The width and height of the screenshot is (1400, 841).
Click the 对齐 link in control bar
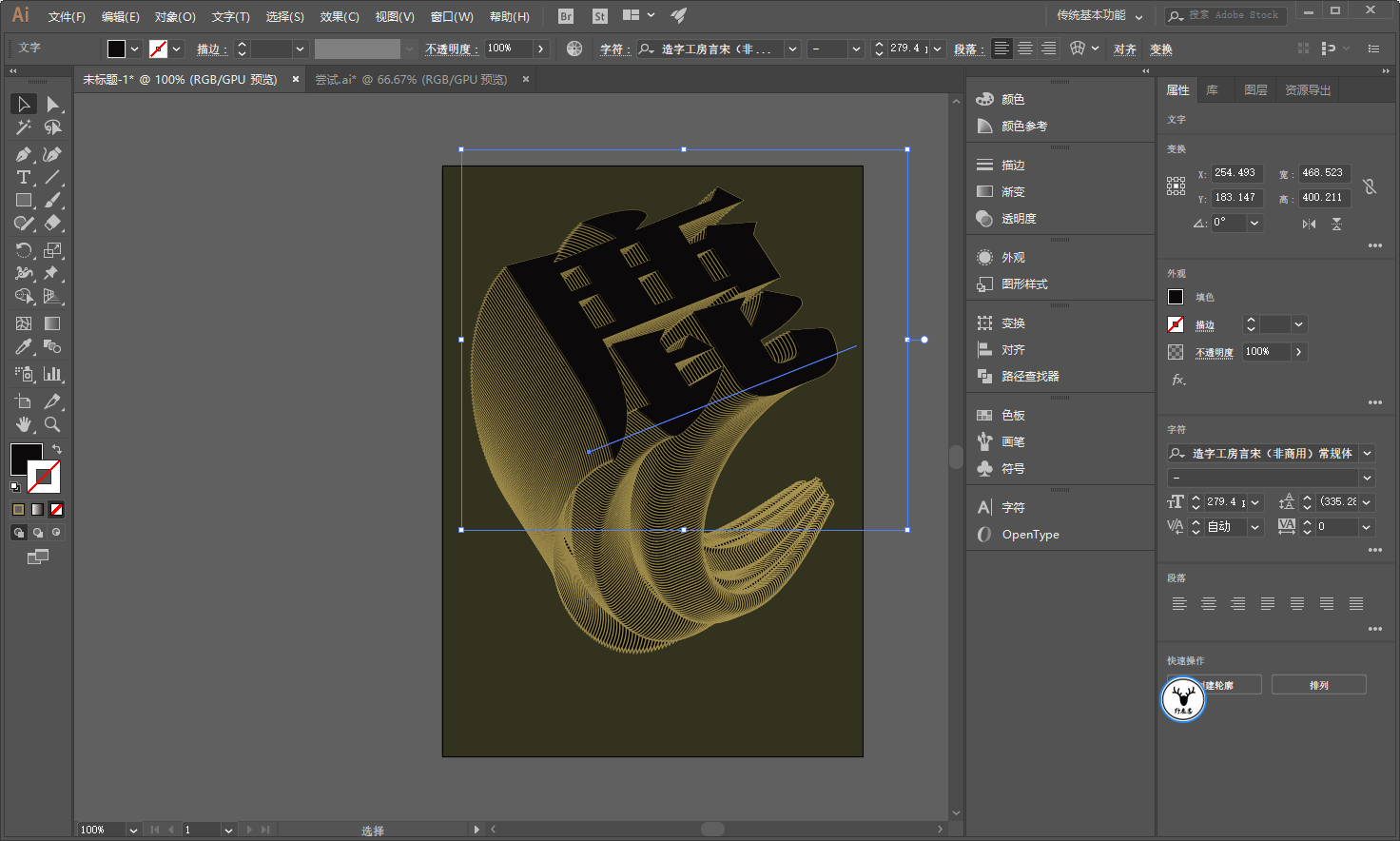coord(1125,49)
